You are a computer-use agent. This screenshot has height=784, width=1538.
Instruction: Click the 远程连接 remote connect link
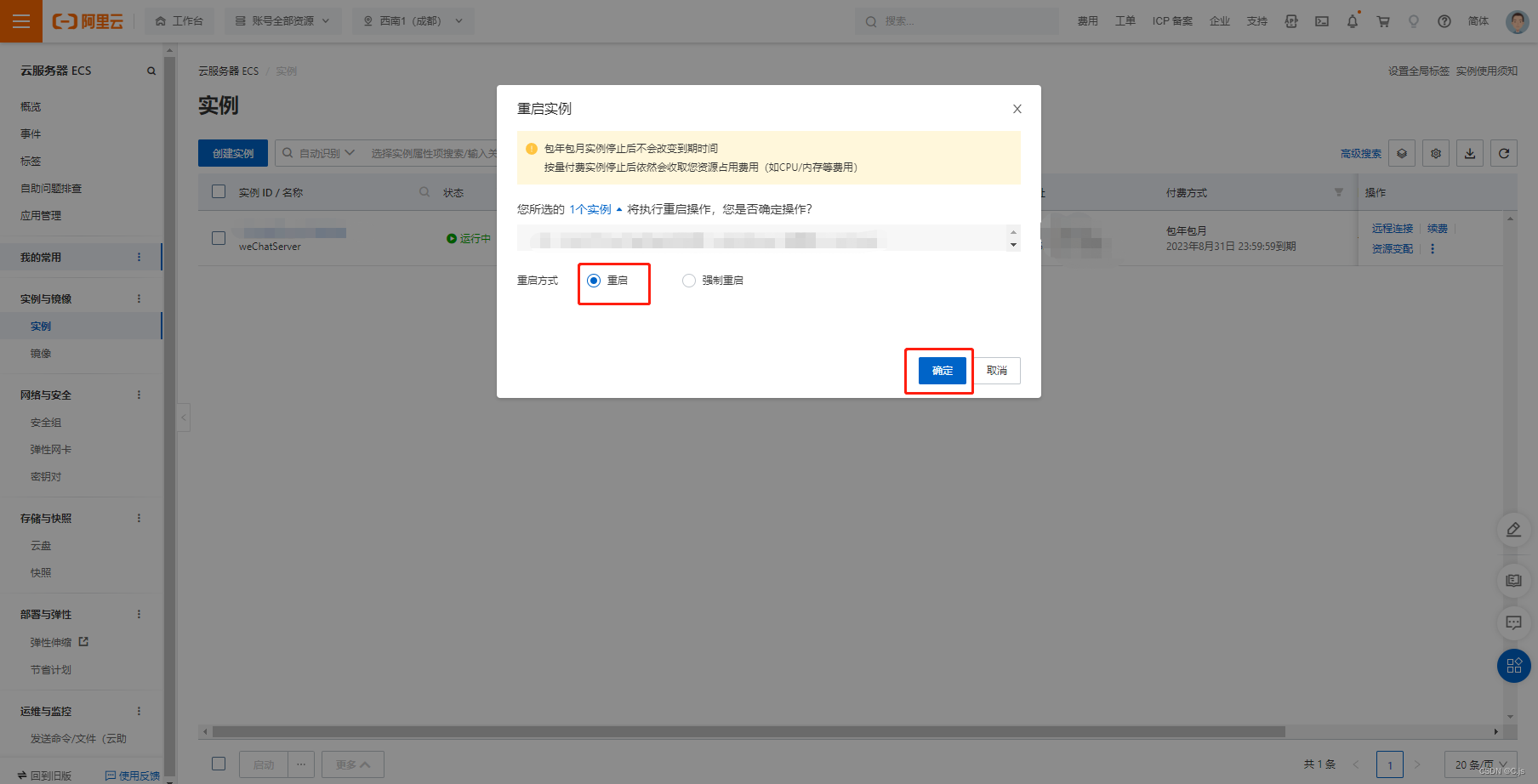click(x=1392, y=228)
